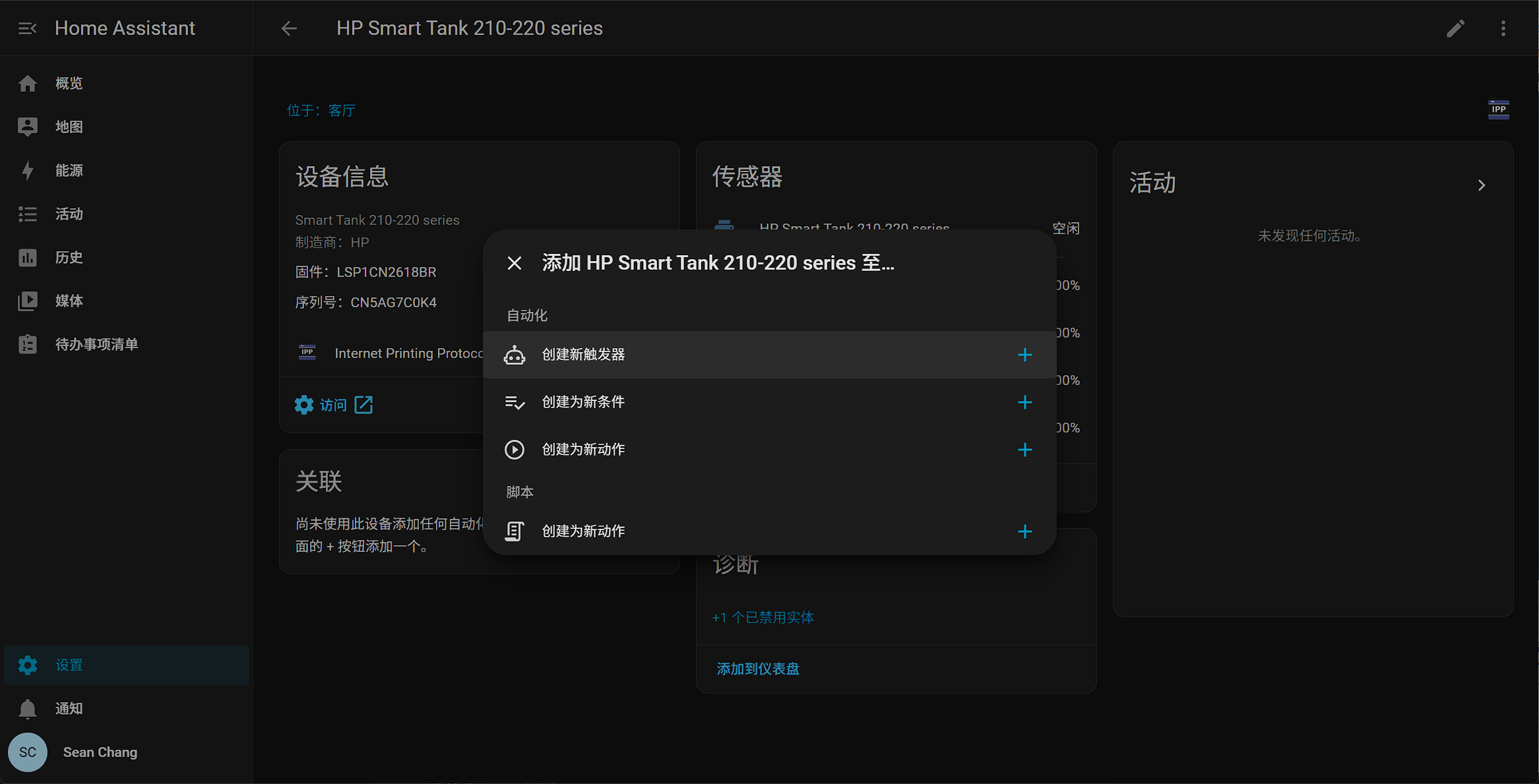Open 概览 in the sidebar
The height and width of the screenshot is (784, 1539).
127,84
